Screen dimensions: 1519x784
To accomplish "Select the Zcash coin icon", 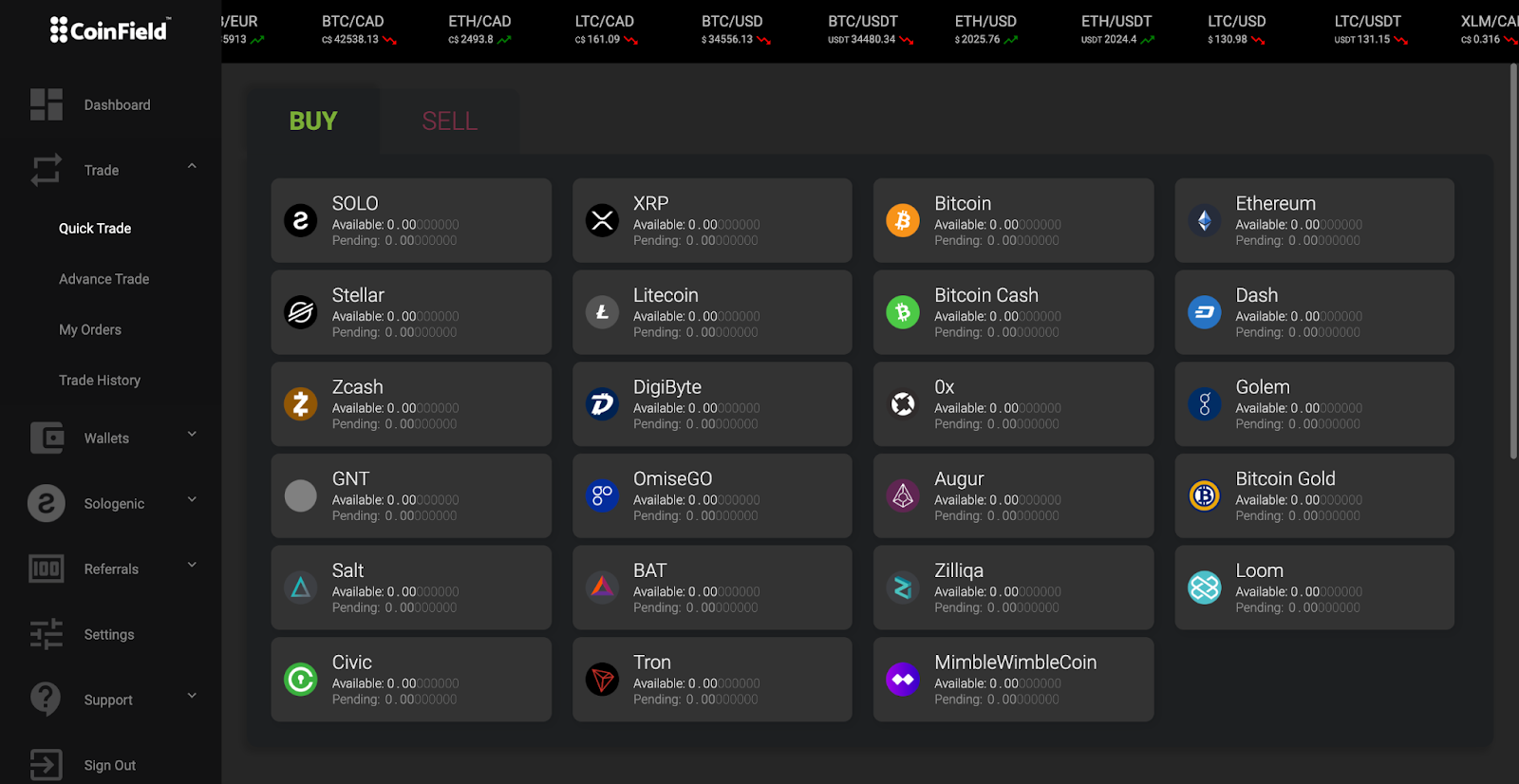I will click(301, 404).
